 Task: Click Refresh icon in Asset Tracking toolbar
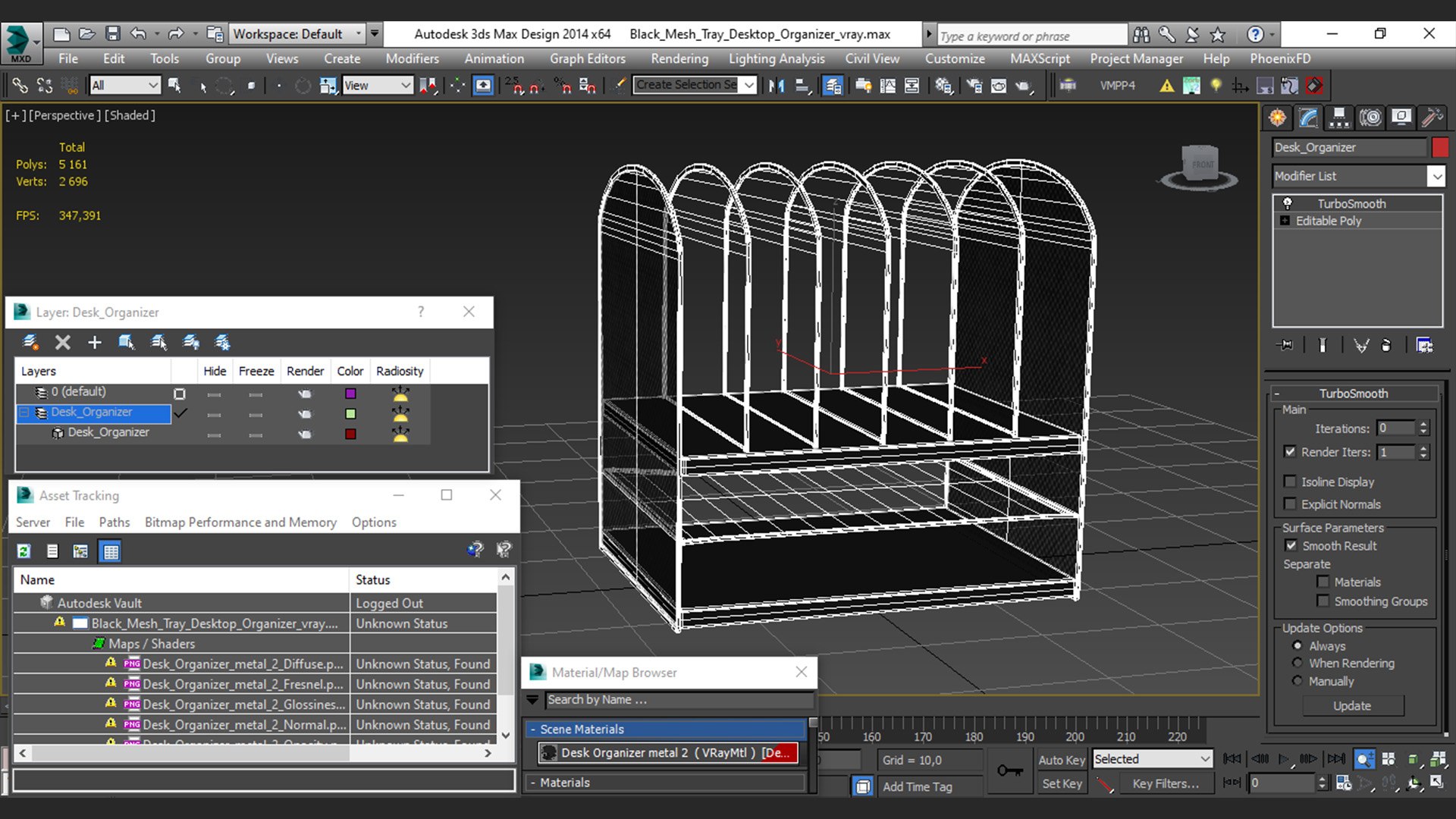point(24,551)
